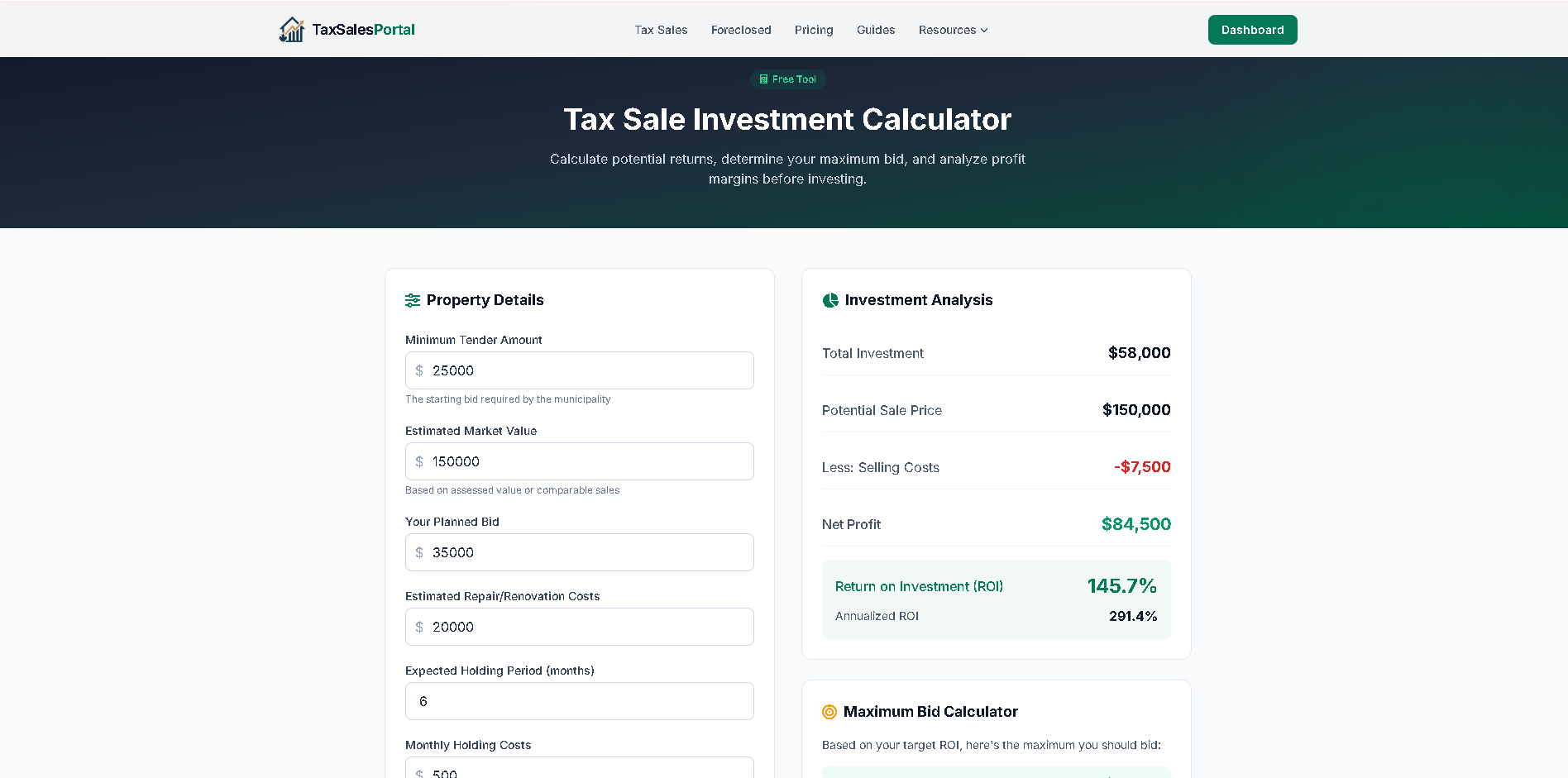
Task: Click the dollar icon in Monthly Holding Costs field
Action: tap(418, 773)
